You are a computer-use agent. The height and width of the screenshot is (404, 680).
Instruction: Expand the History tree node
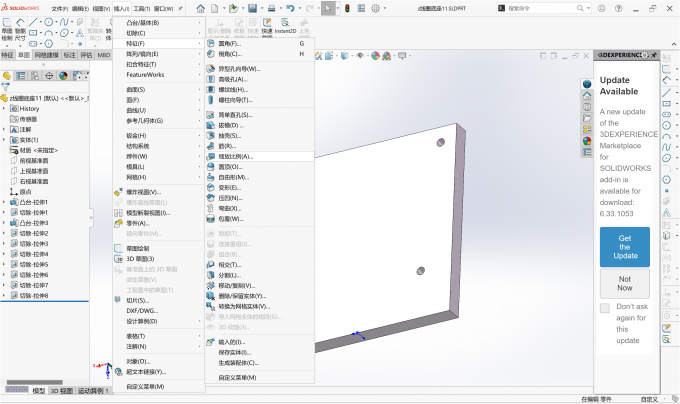tap(4, 109)
